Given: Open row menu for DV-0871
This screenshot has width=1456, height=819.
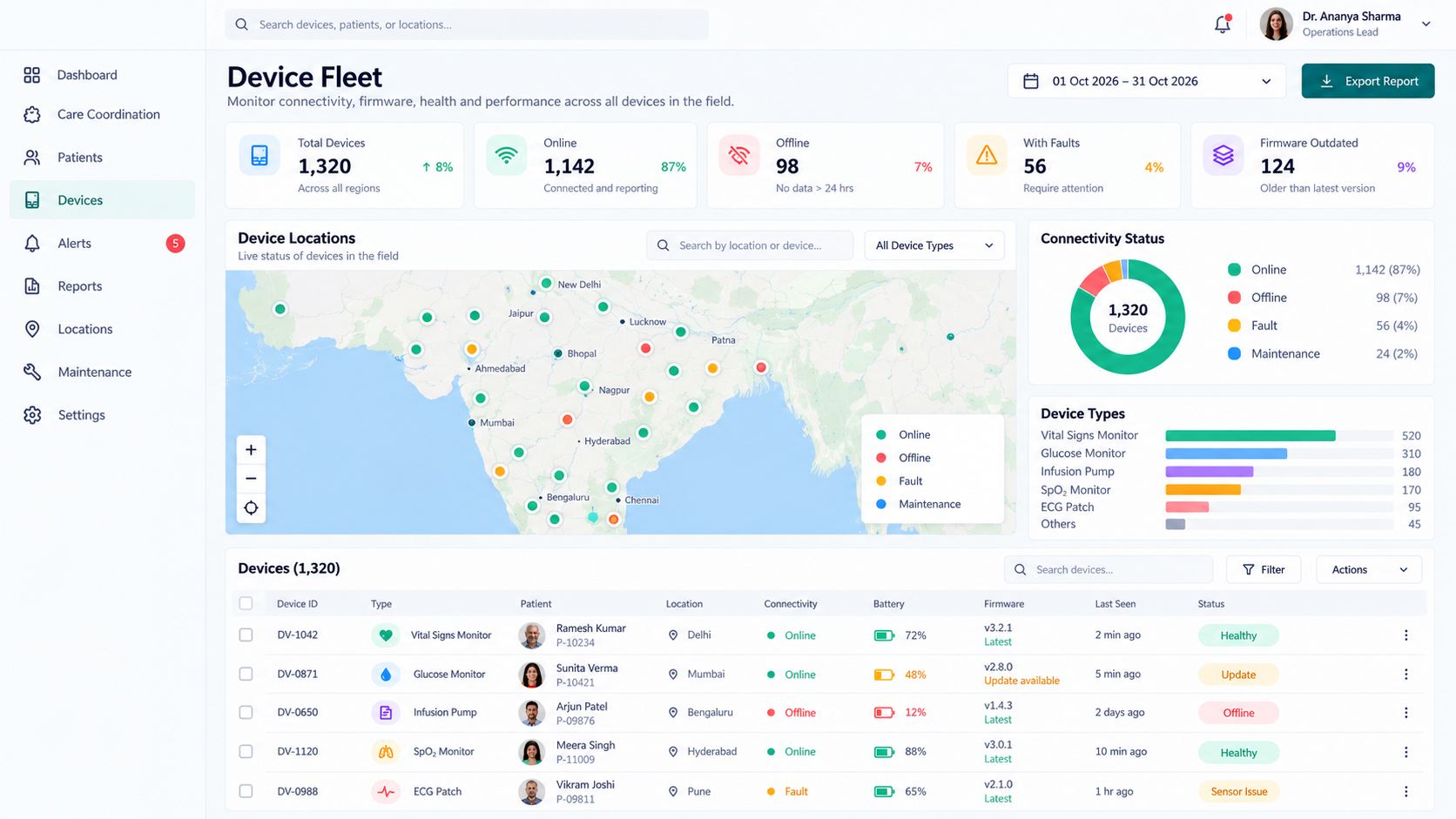Looking at the screenshot, I should [x=1405, y=675].
